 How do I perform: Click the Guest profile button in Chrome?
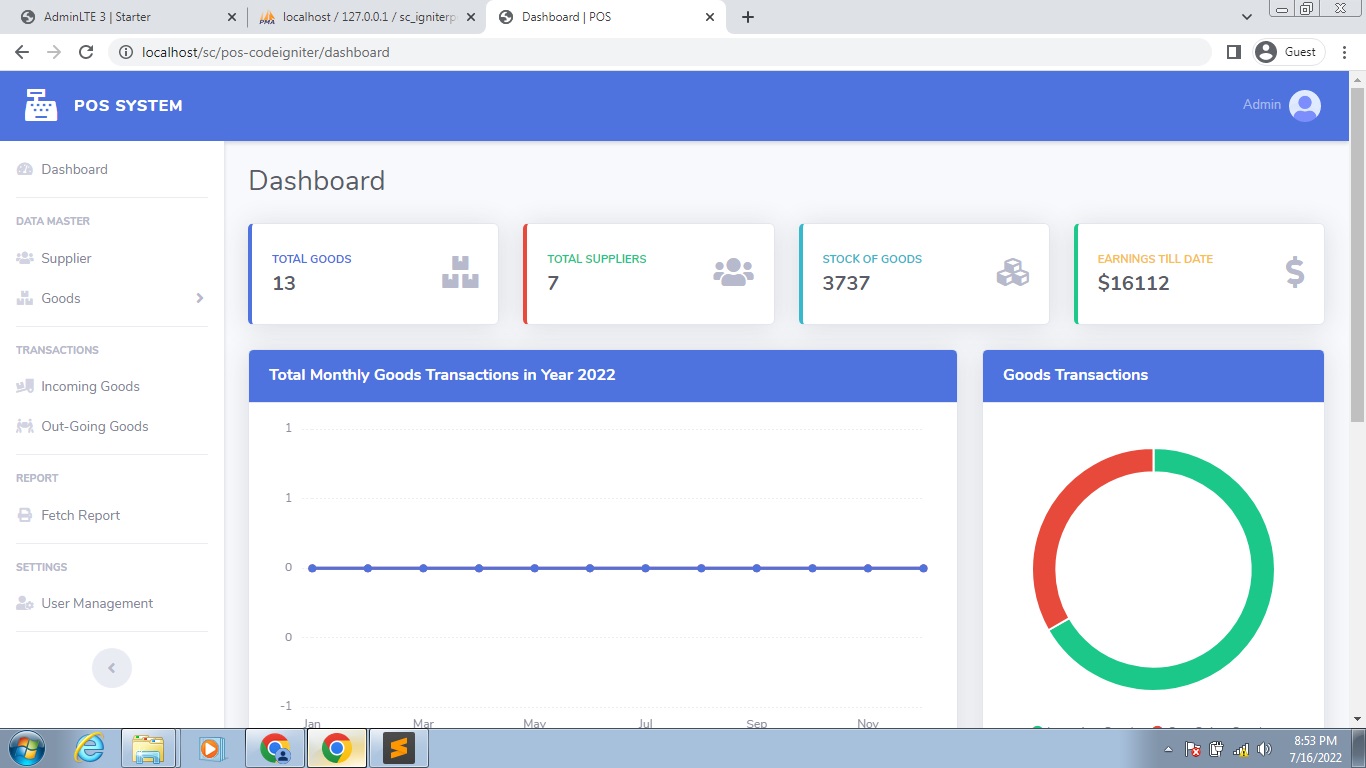(x=1288, y=51)
